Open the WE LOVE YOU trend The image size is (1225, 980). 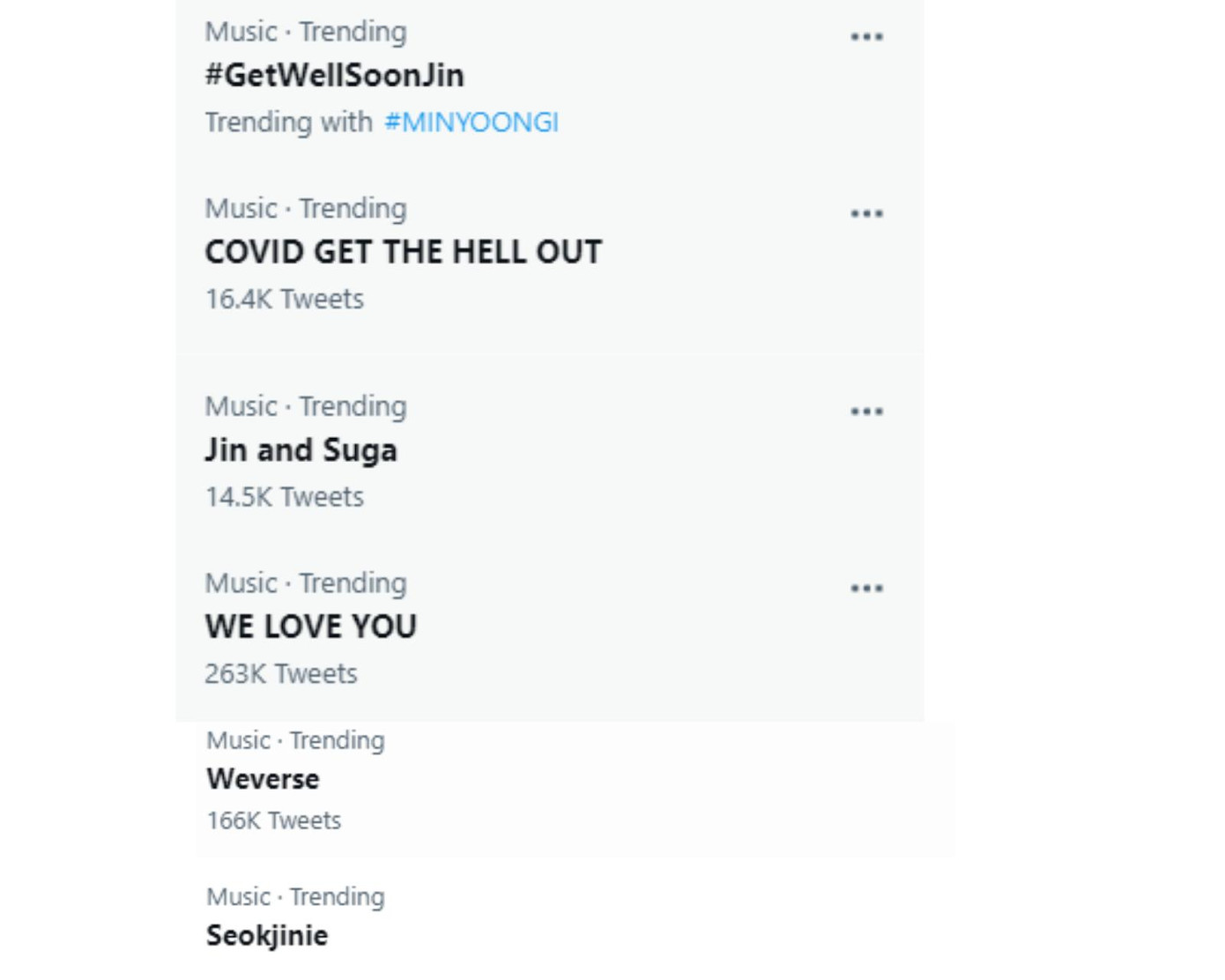[x=312, y=626]
